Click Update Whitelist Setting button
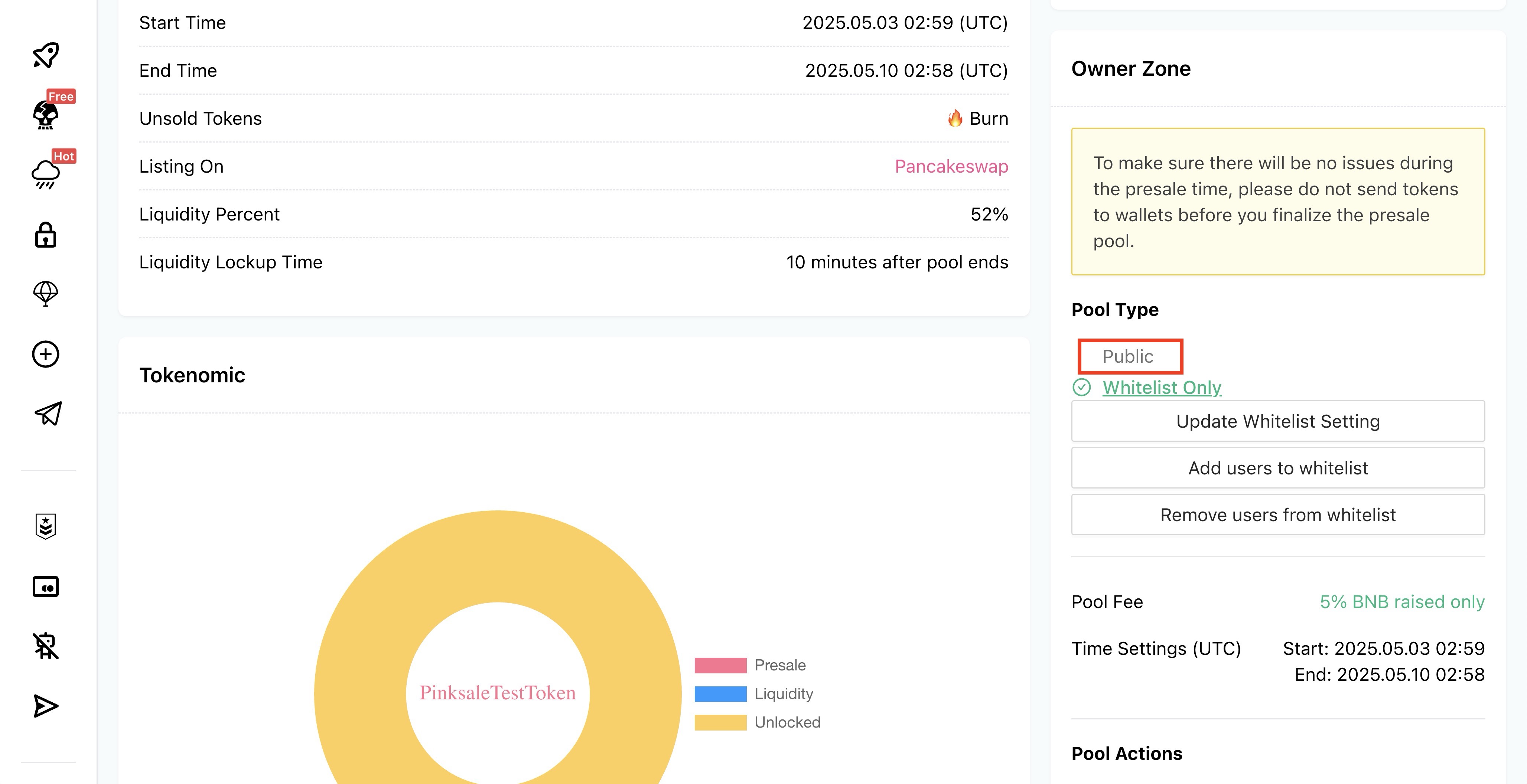 [1278, 421]
